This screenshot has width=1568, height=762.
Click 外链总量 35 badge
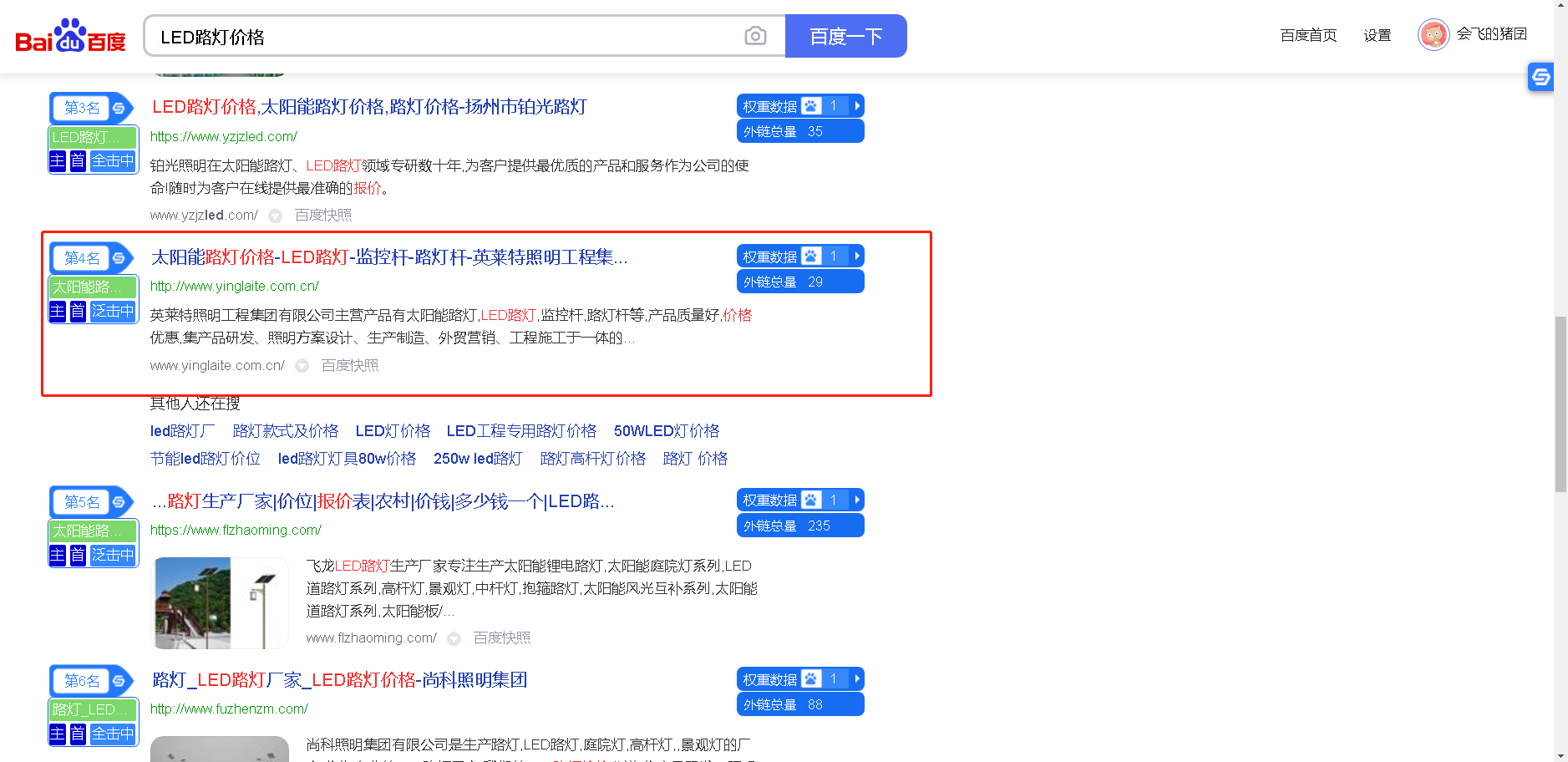[800, 131]
